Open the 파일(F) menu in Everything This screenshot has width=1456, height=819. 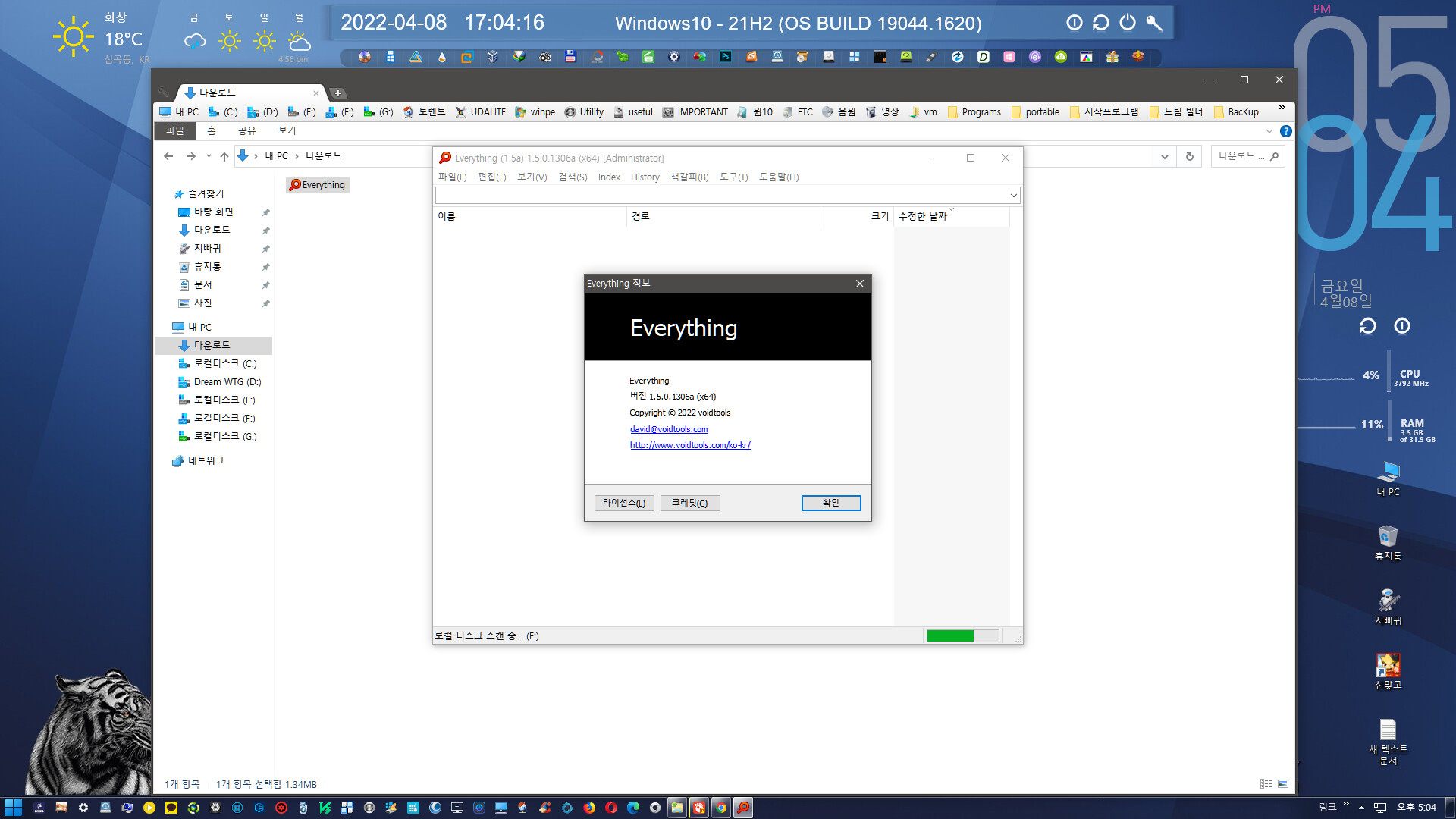click(x=452, y=177)
